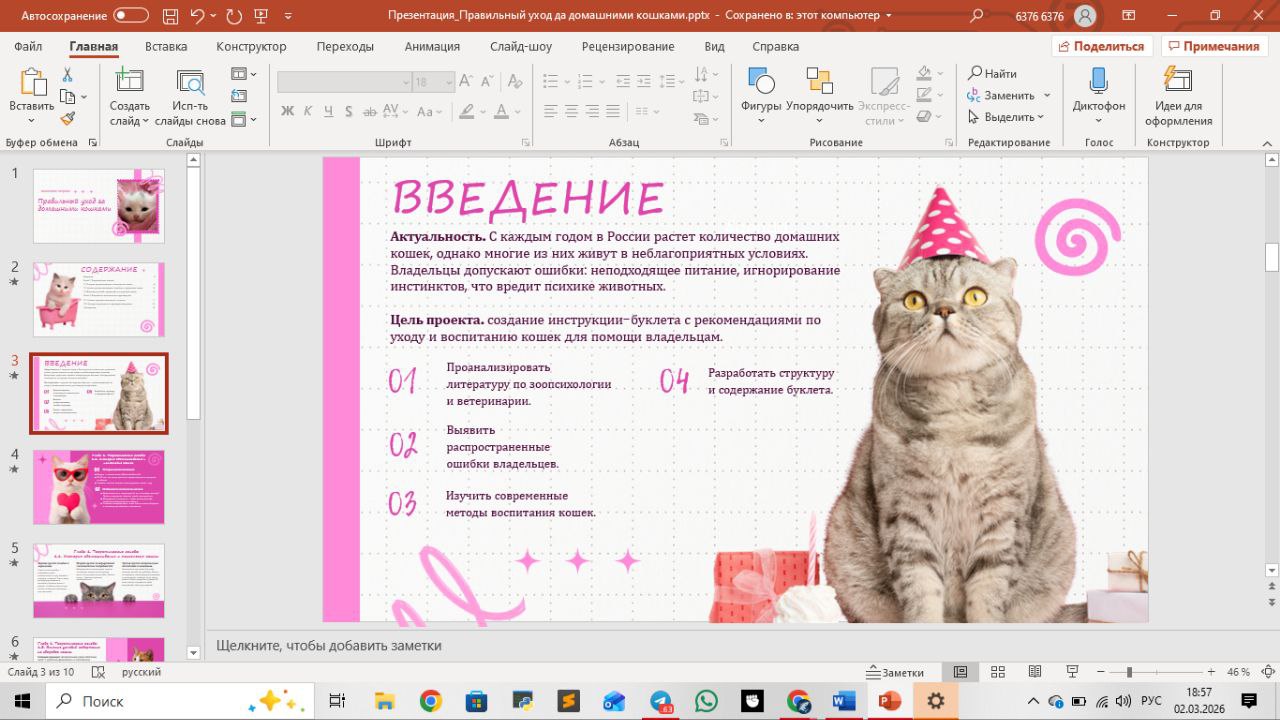This screenshot has height=720, width=1280.
Task: Switch to slide sorter view icon
Action: pyautogui.click(x=997, y=672)
